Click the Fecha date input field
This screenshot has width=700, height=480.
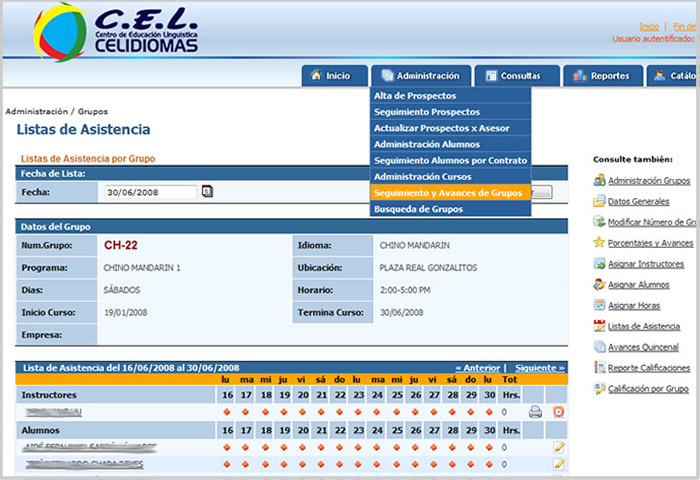click(x=150, y=192)
